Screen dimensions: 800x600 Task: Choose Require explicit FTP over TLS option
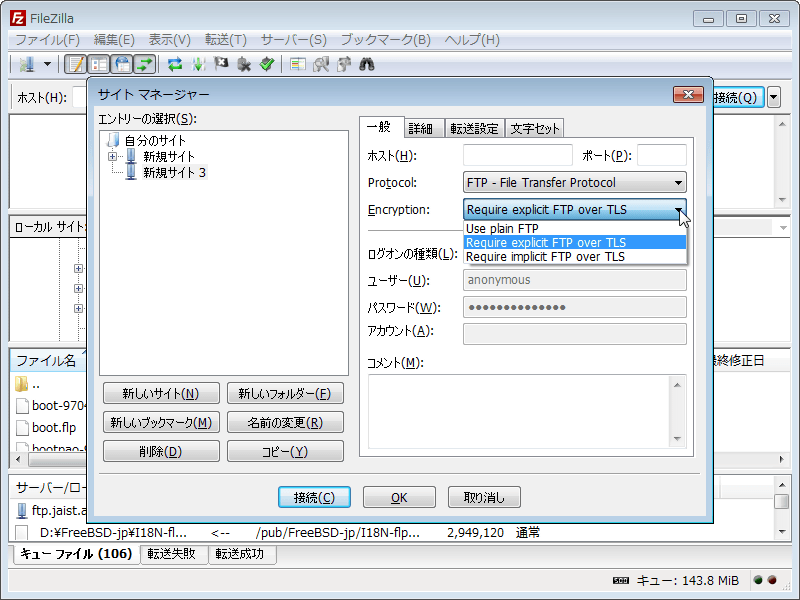click(574, 242)
